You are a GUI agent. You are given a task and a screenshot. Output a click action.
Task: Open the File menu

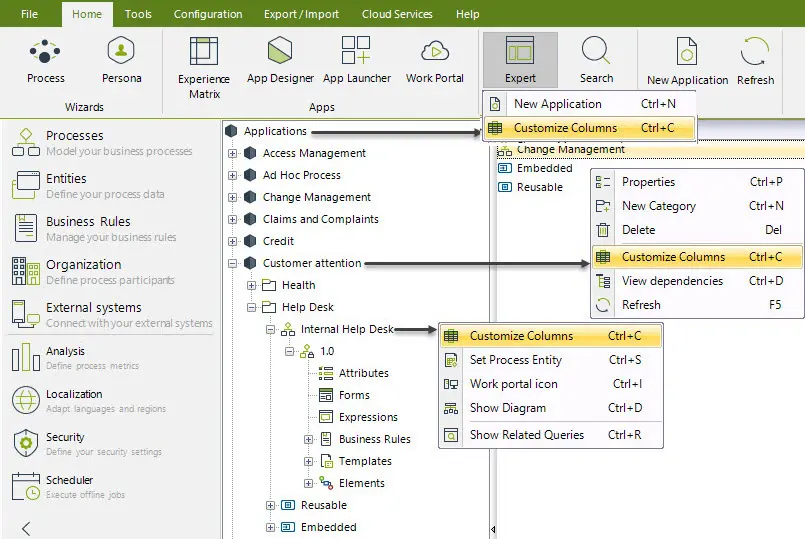point(29,14)
